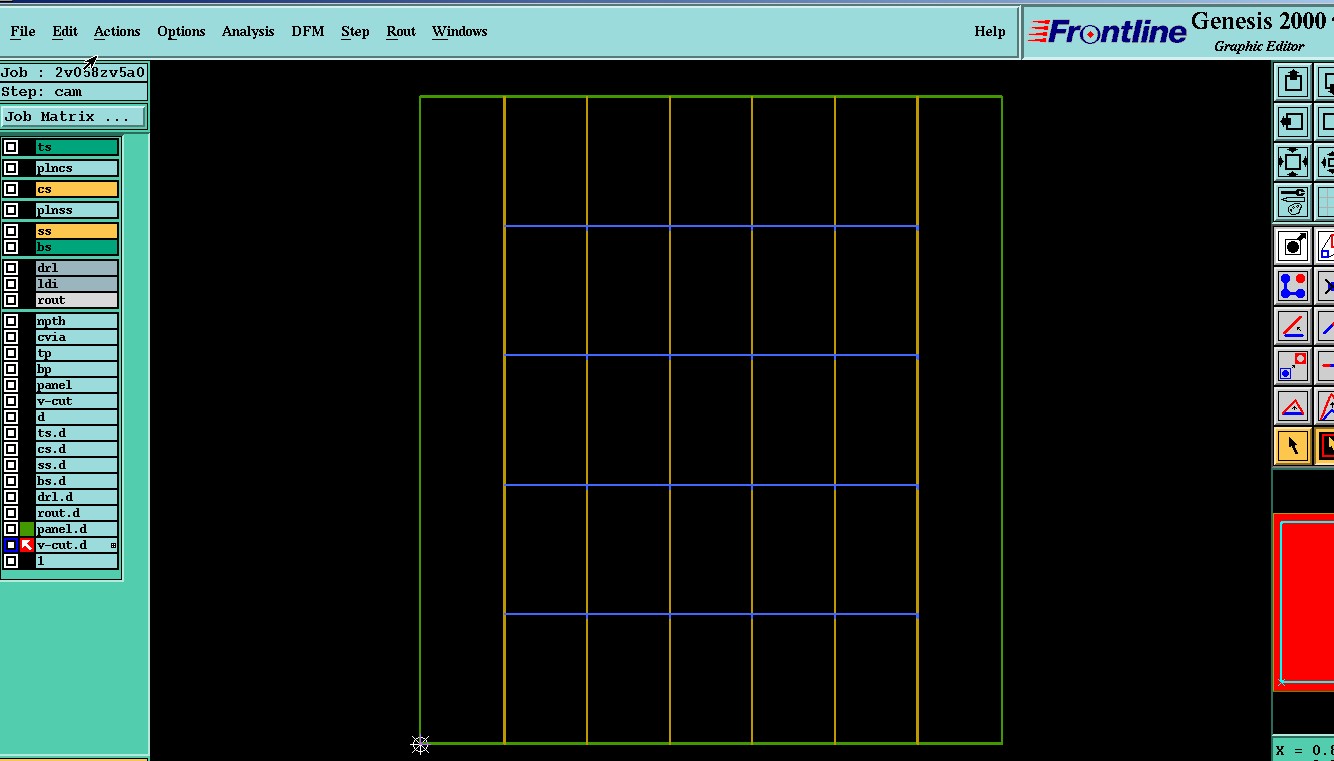Open the Step menu
Viewport: 1334px width, 761px height.
point(355,31)
